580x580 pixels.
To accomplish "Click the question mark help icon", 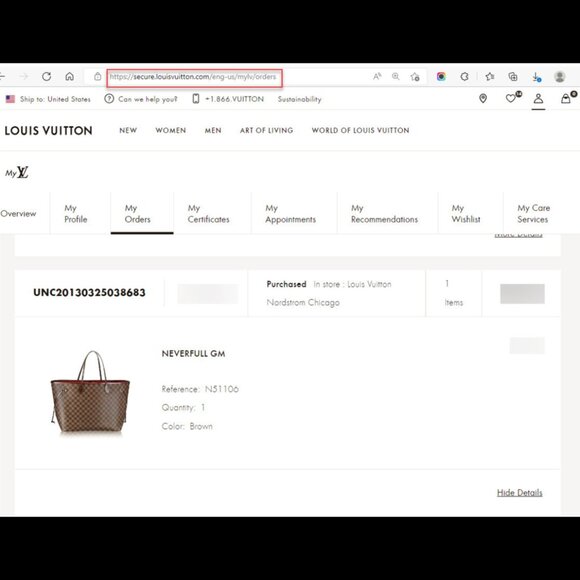I will (109, 99).
